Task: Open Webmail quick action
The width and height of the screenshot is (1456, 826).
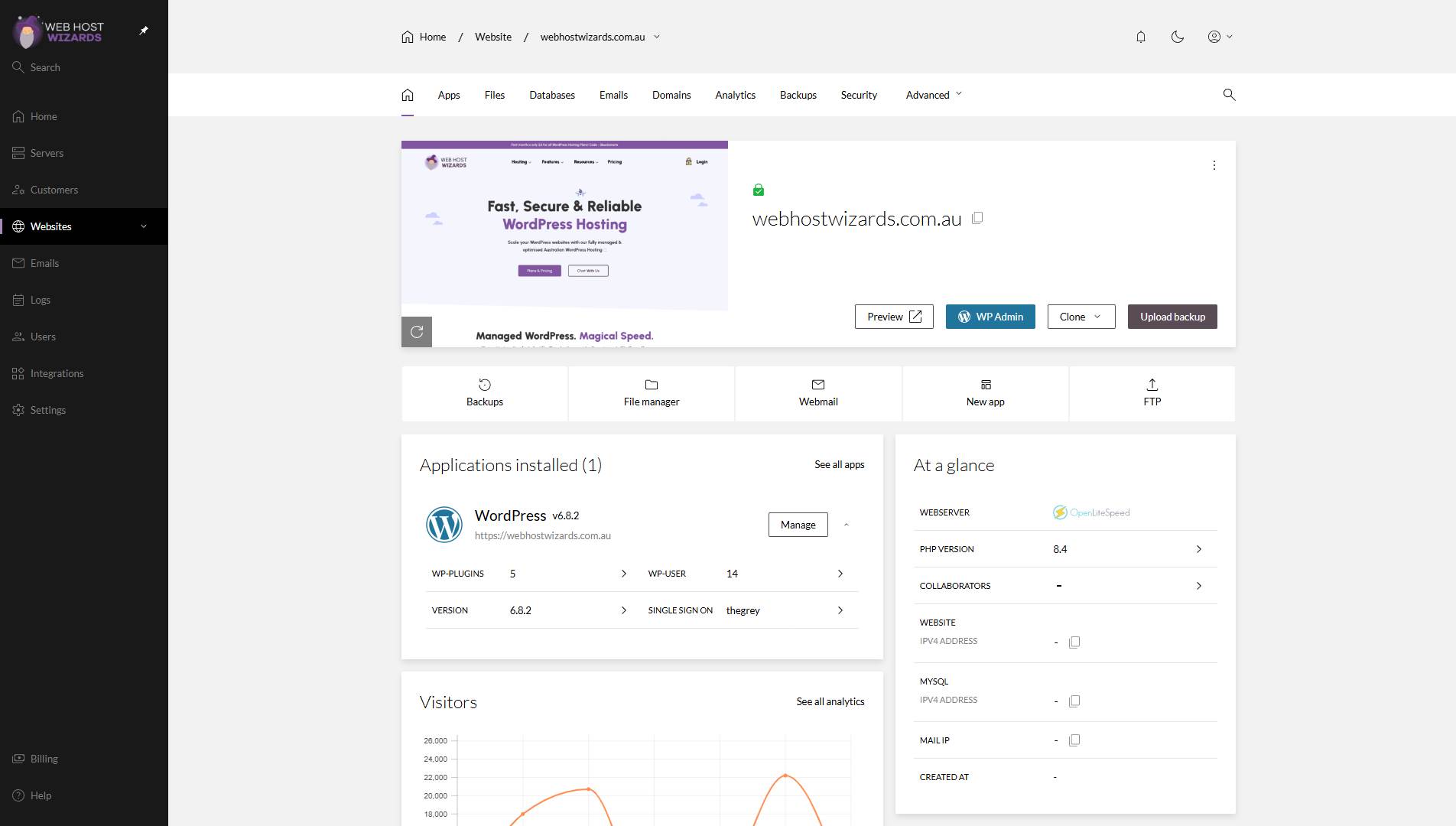Action: (818, 393)
